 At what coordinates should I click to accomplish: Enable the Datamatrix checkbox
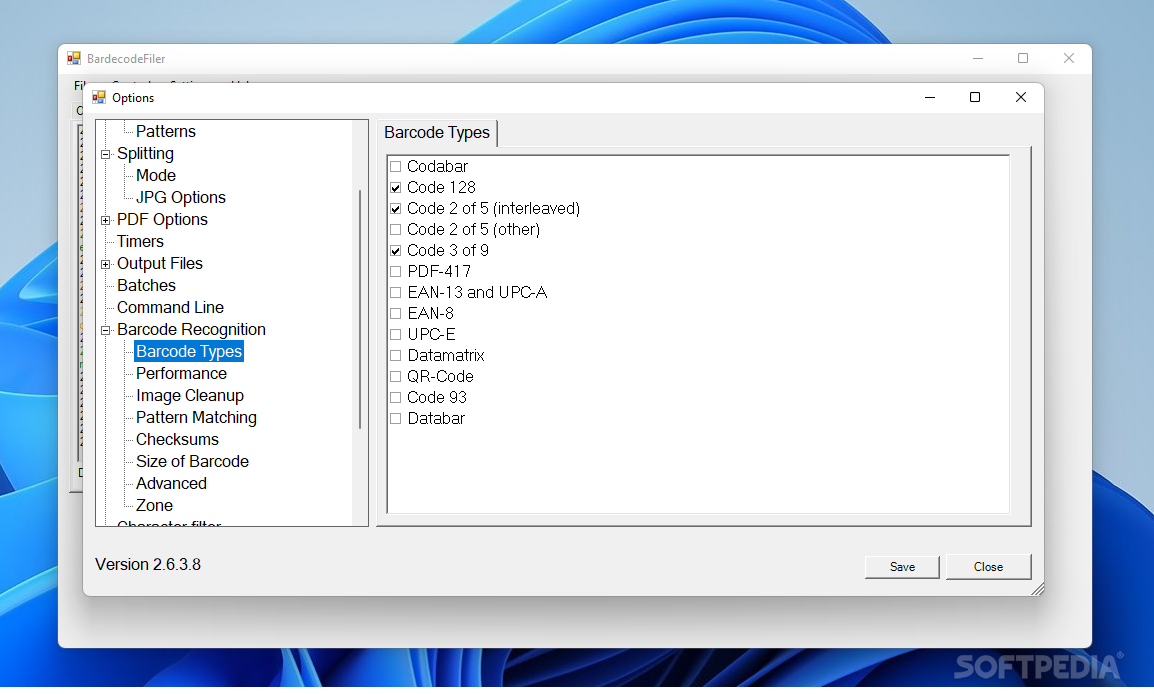pos(395,355)
